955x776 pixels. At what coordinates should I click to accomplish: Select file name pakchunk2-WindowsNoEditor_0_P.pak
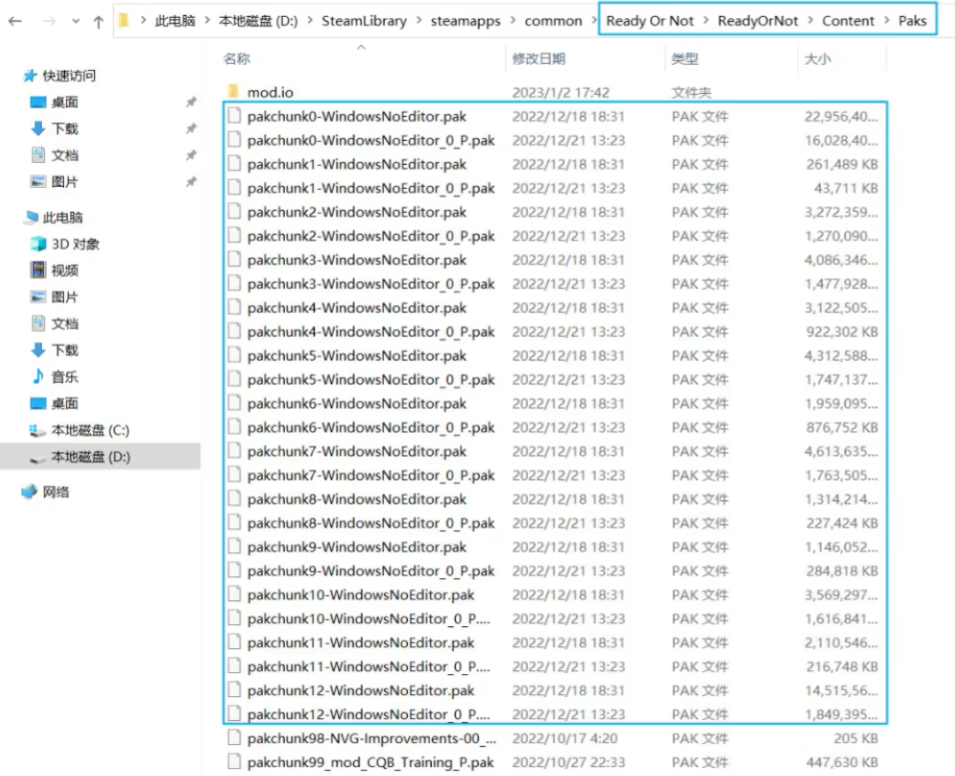point(371,236)
